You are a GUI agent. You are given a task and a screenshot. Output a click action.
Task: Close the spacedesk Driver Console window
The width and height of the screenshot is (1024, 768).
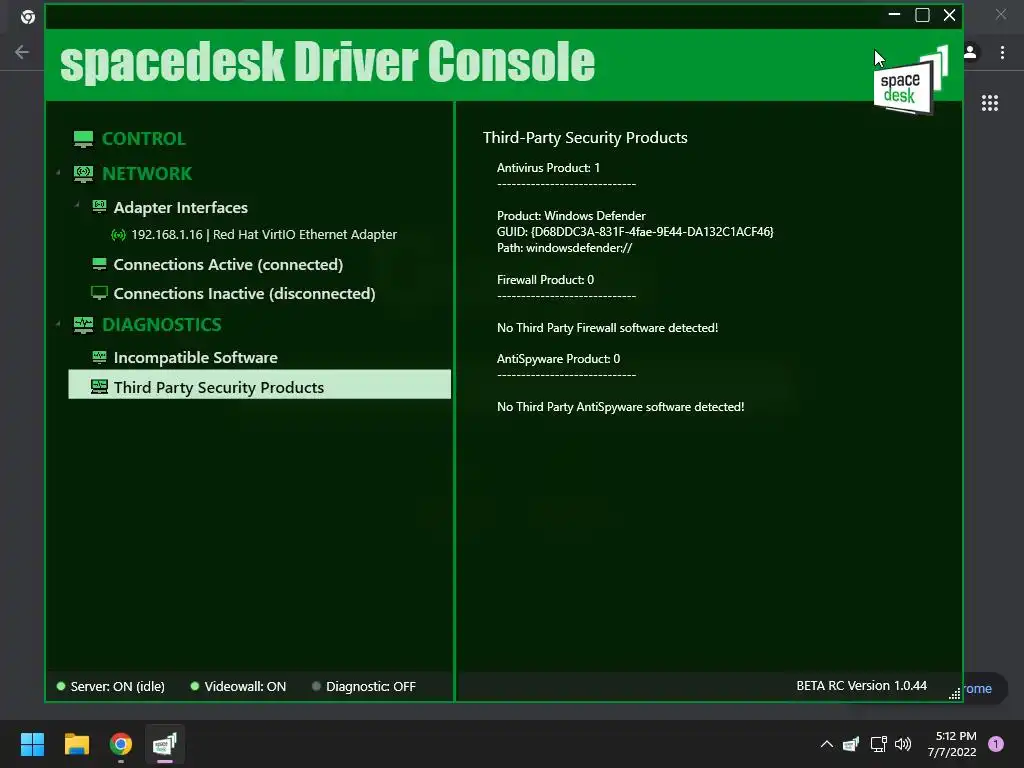click(950, 14)
